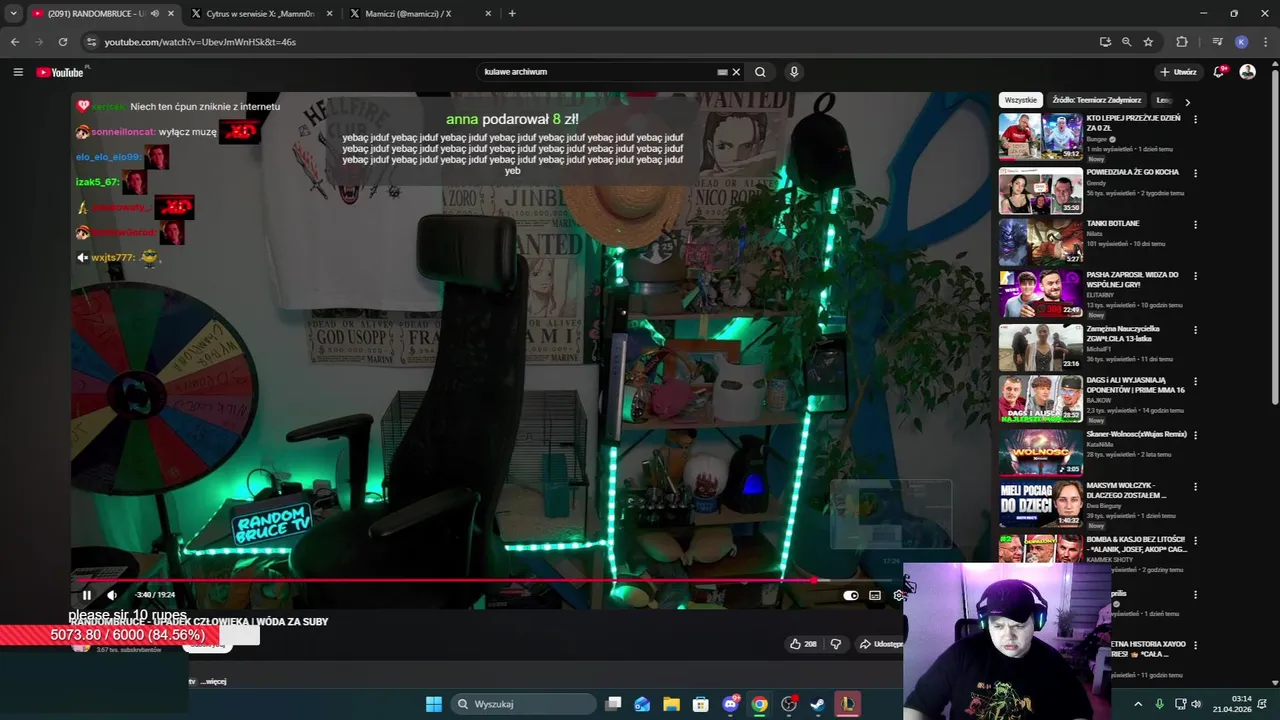Open options for POWIEDZIAŁA ŻE GO KOCHA
Screen dimensions: 1280x720
1195,173
